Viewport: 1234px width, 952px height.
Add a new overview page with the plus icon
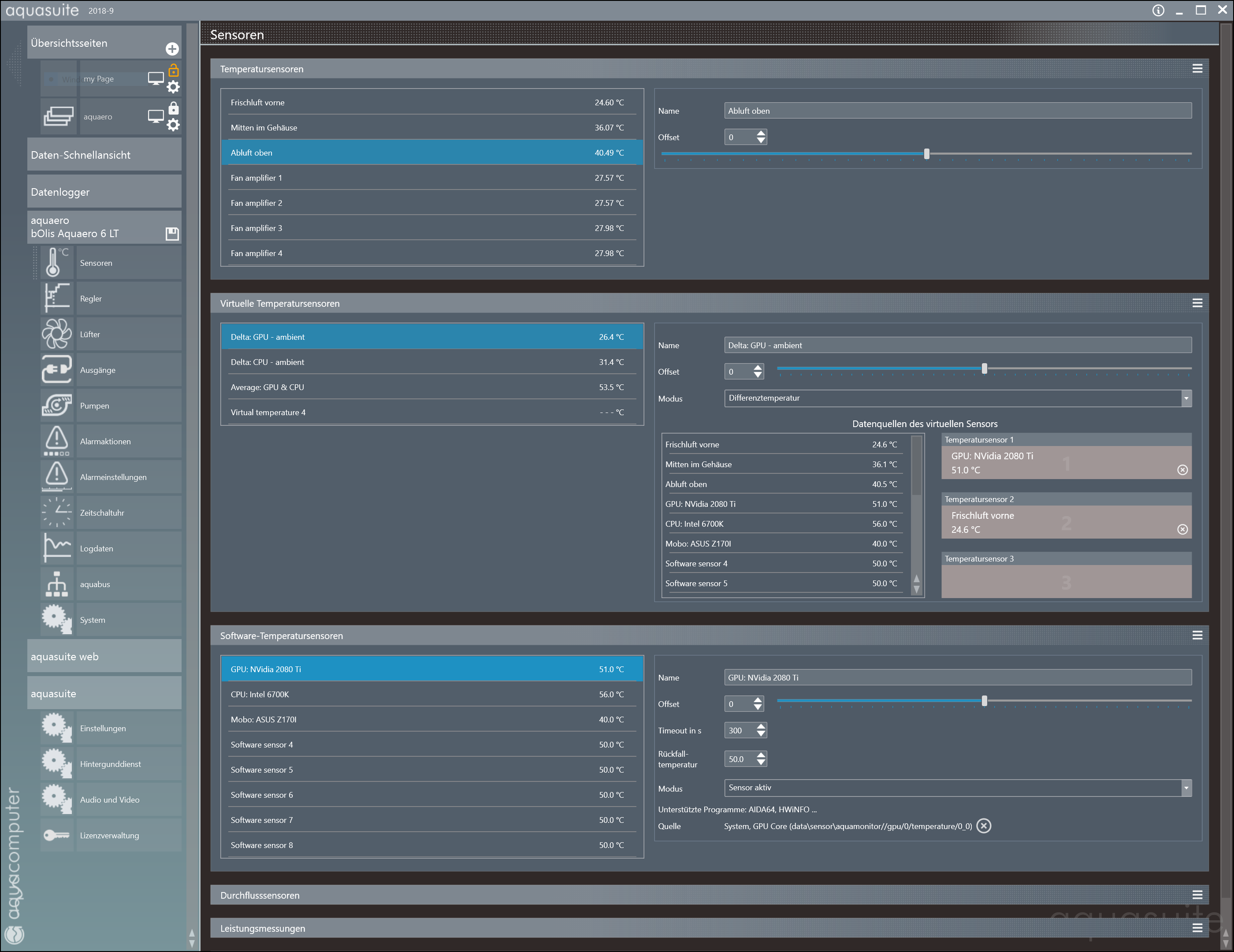[x=172, y=49]
